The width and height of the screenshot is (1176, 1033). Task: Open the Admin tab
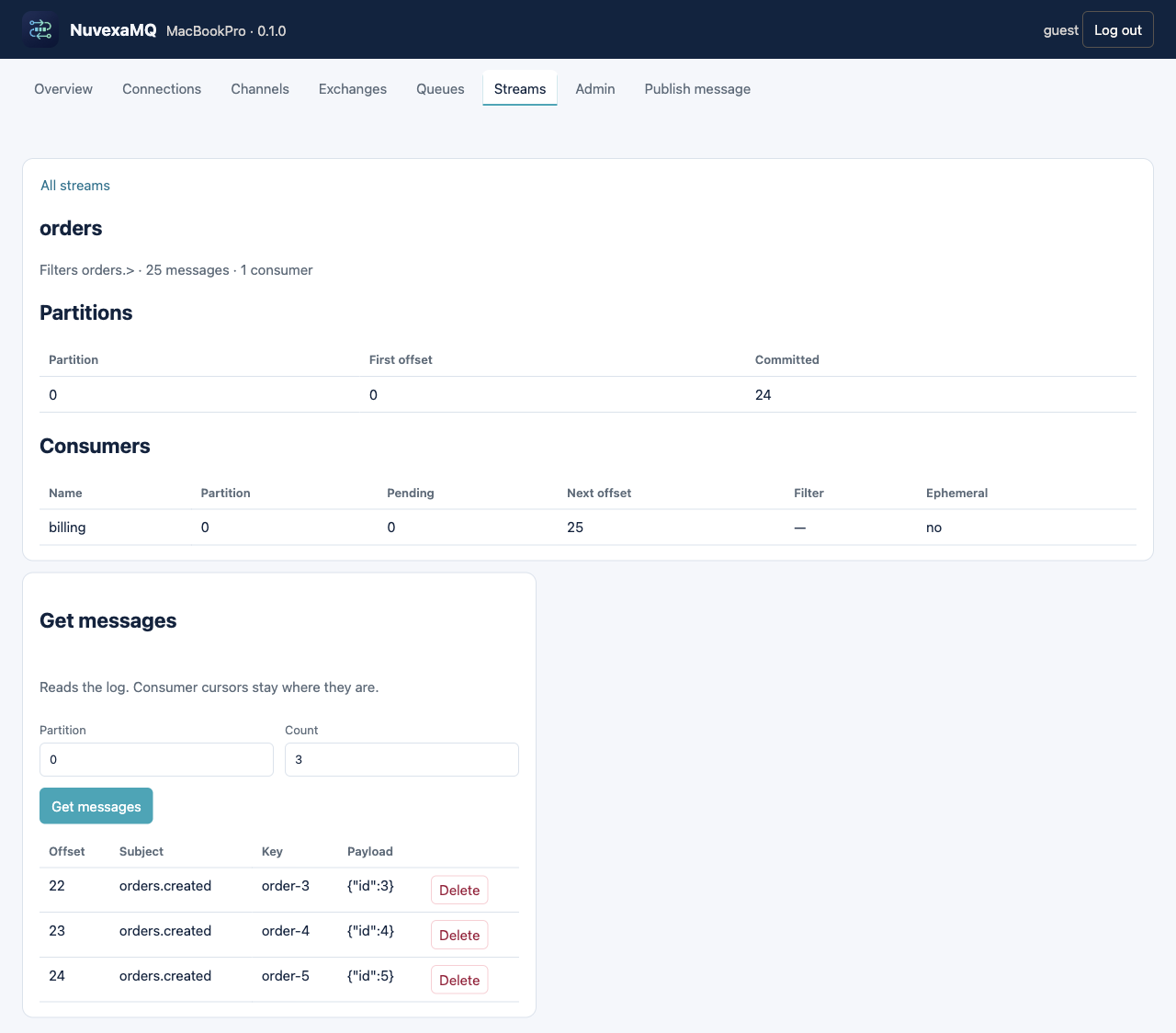pos(595,89)
